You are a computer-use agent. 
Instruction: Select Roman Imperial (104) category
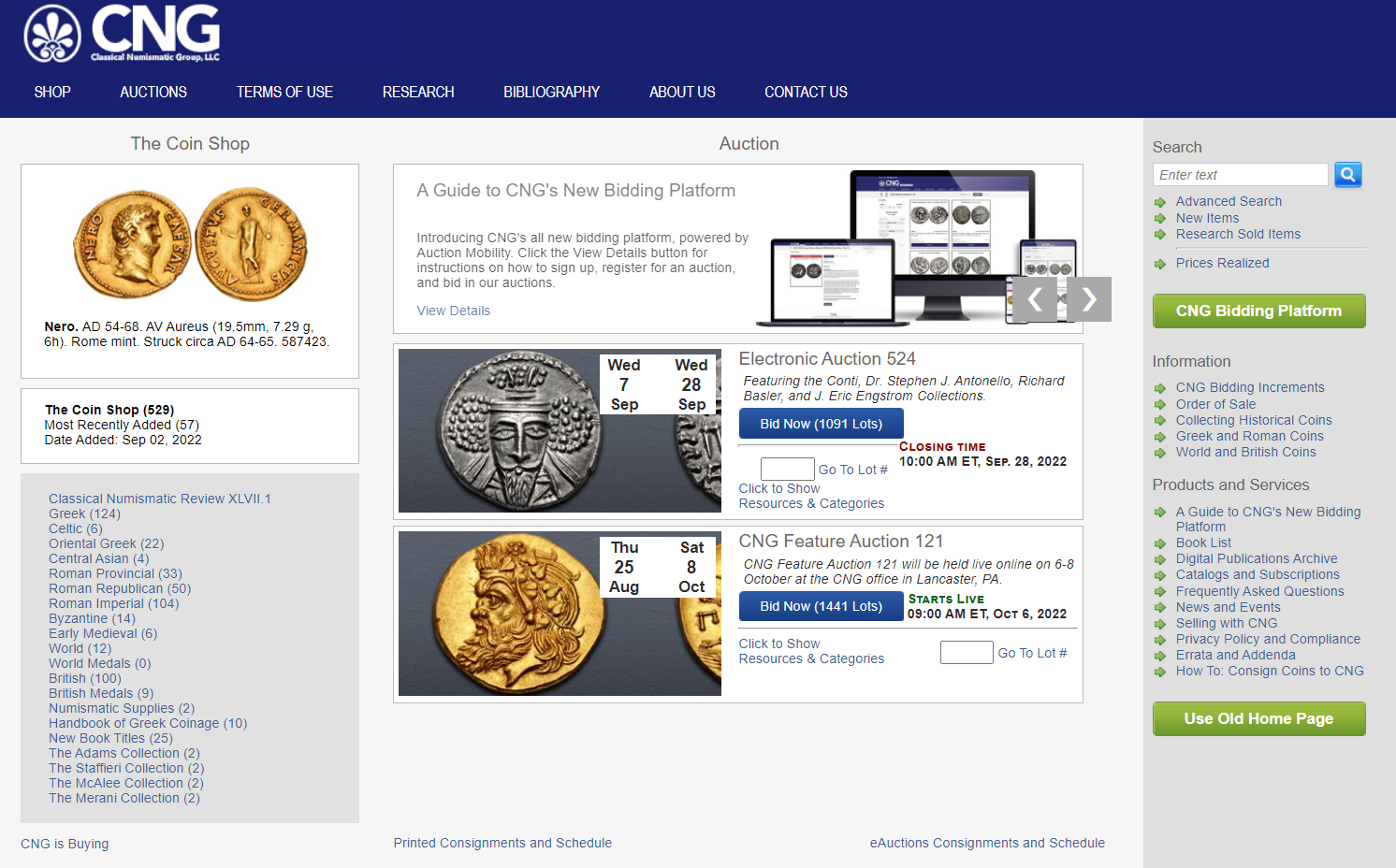[113, 603]
